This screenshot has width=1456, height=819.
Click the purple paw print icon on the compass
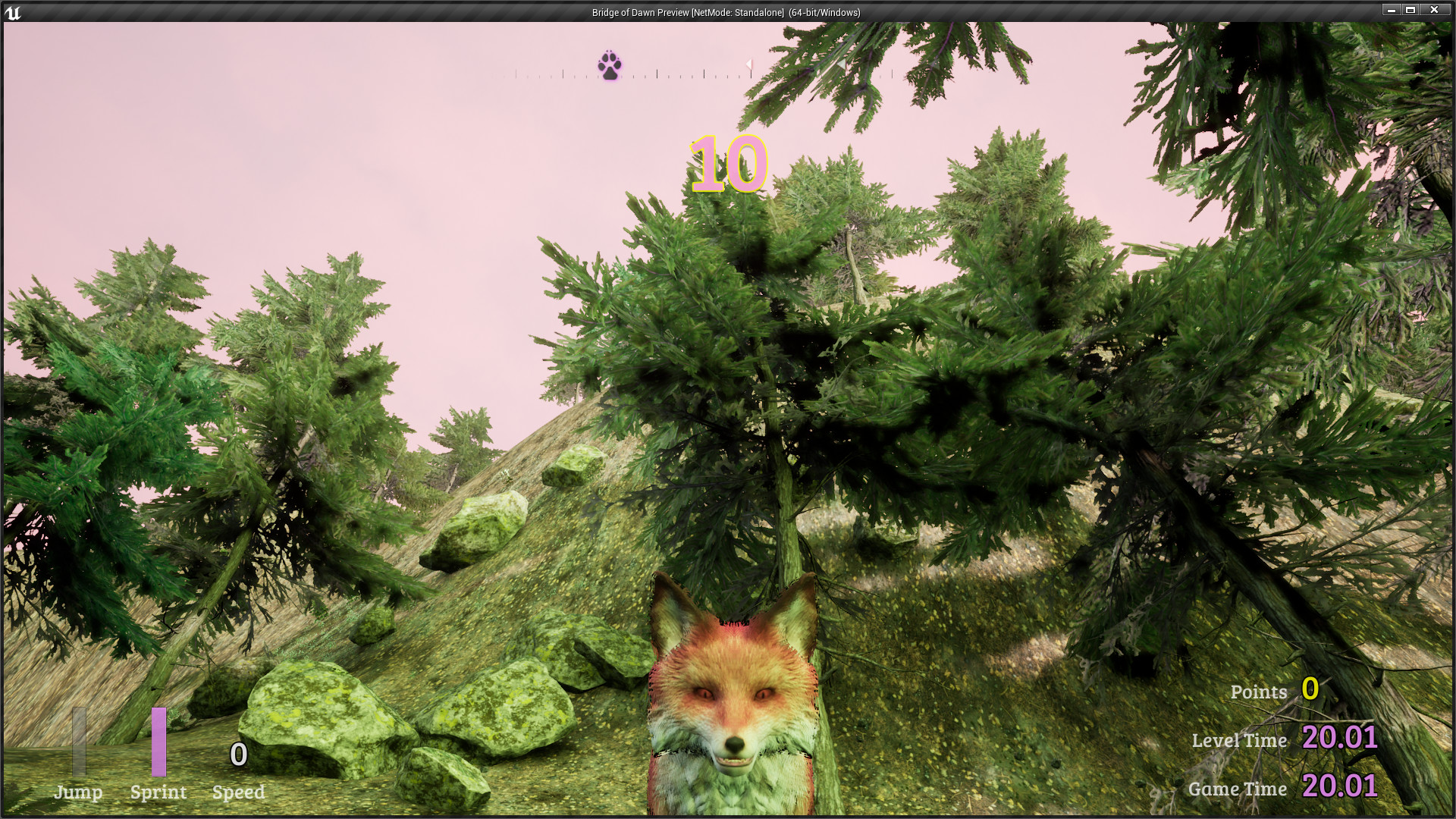click(609, 66)
